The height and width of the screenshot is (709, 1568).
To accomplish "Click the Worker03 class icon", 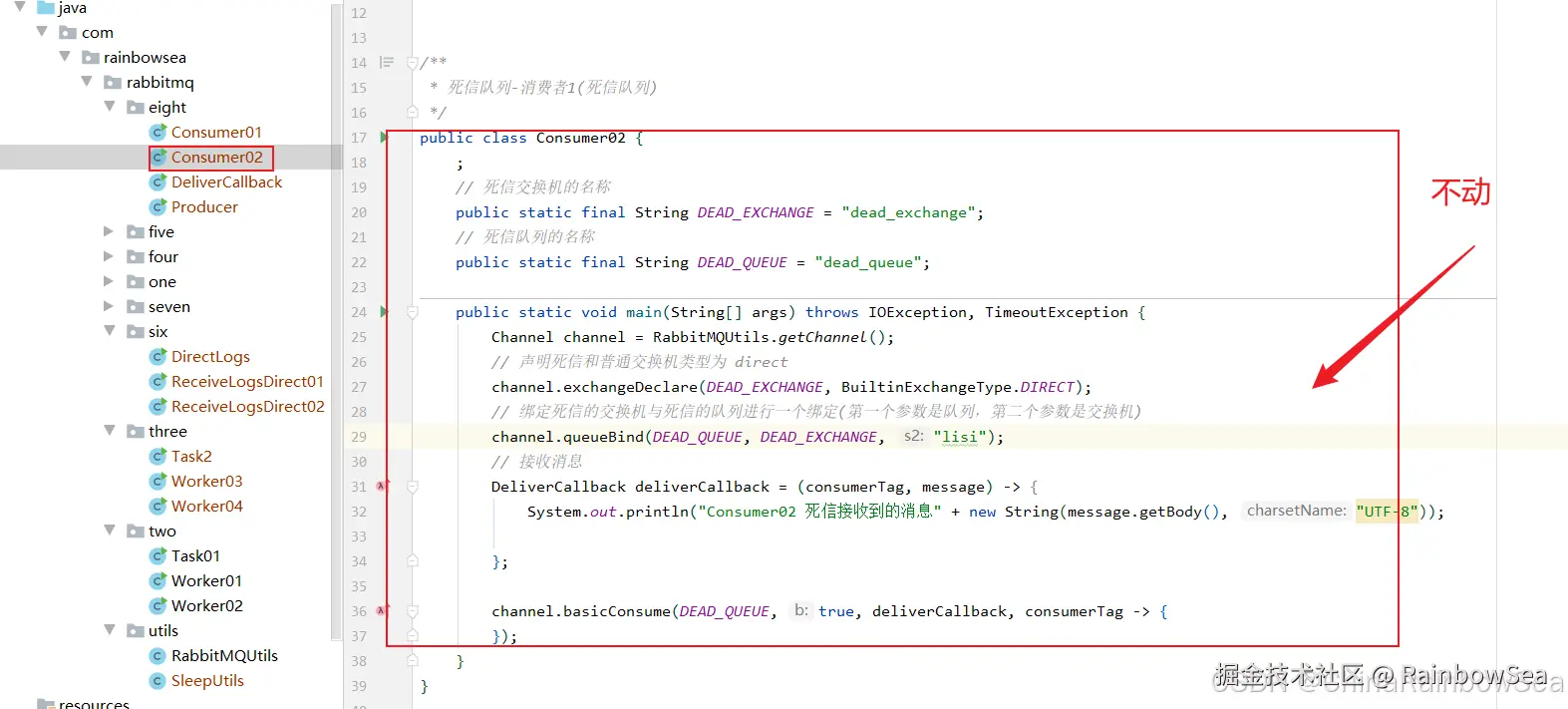I will pyautogui.click(x=157, y=481).
